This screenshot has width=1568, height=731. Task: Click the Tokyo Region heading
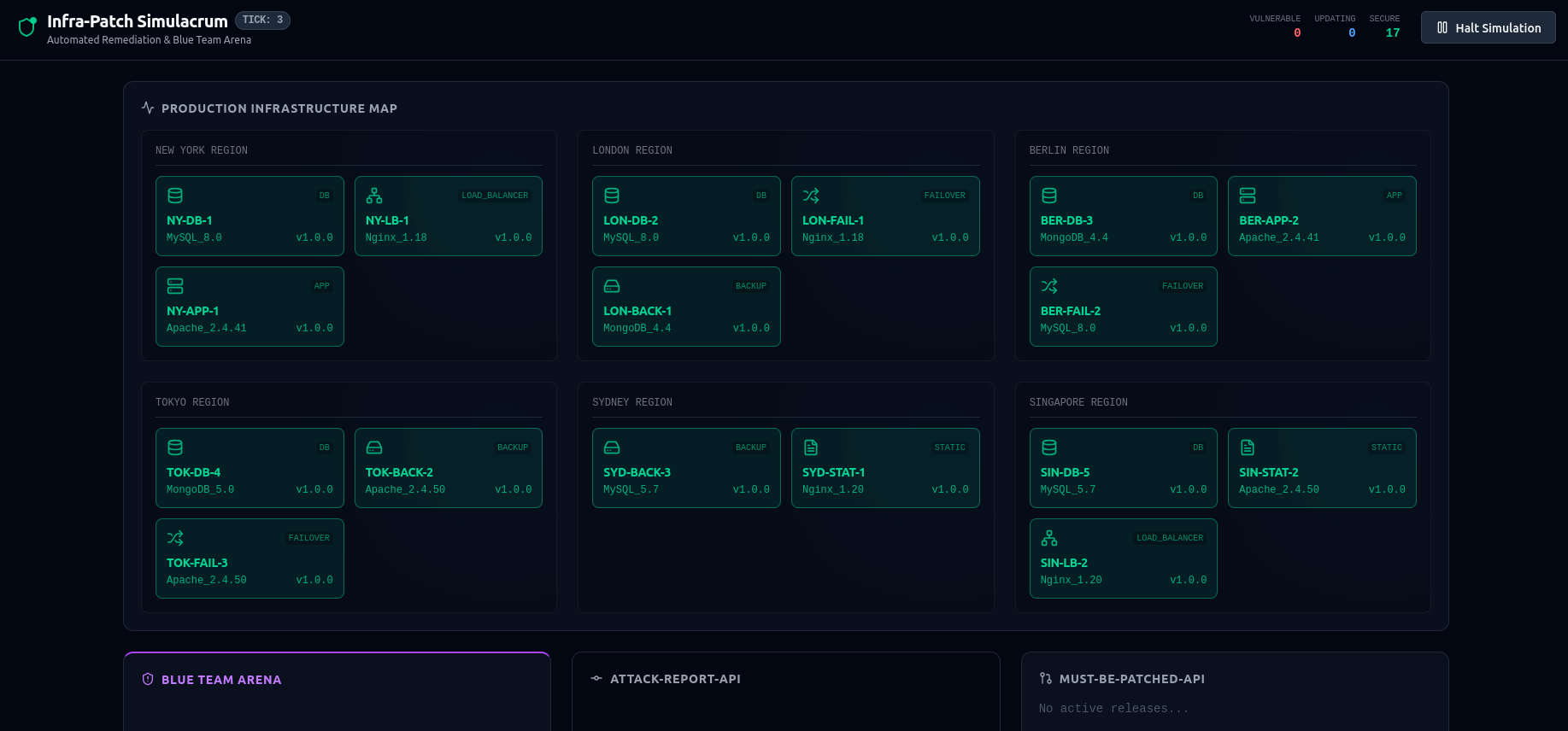point(192,402)
